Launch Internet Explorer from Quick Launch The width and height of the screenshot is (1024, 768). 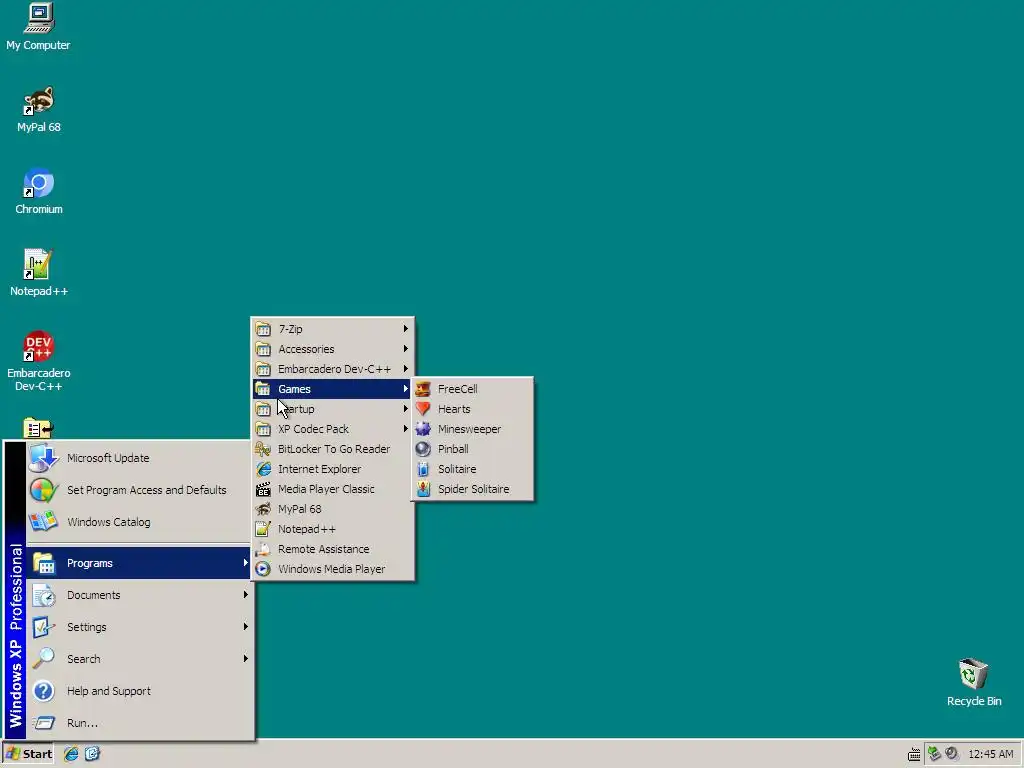pyautogui.click(x=71, y=754)
